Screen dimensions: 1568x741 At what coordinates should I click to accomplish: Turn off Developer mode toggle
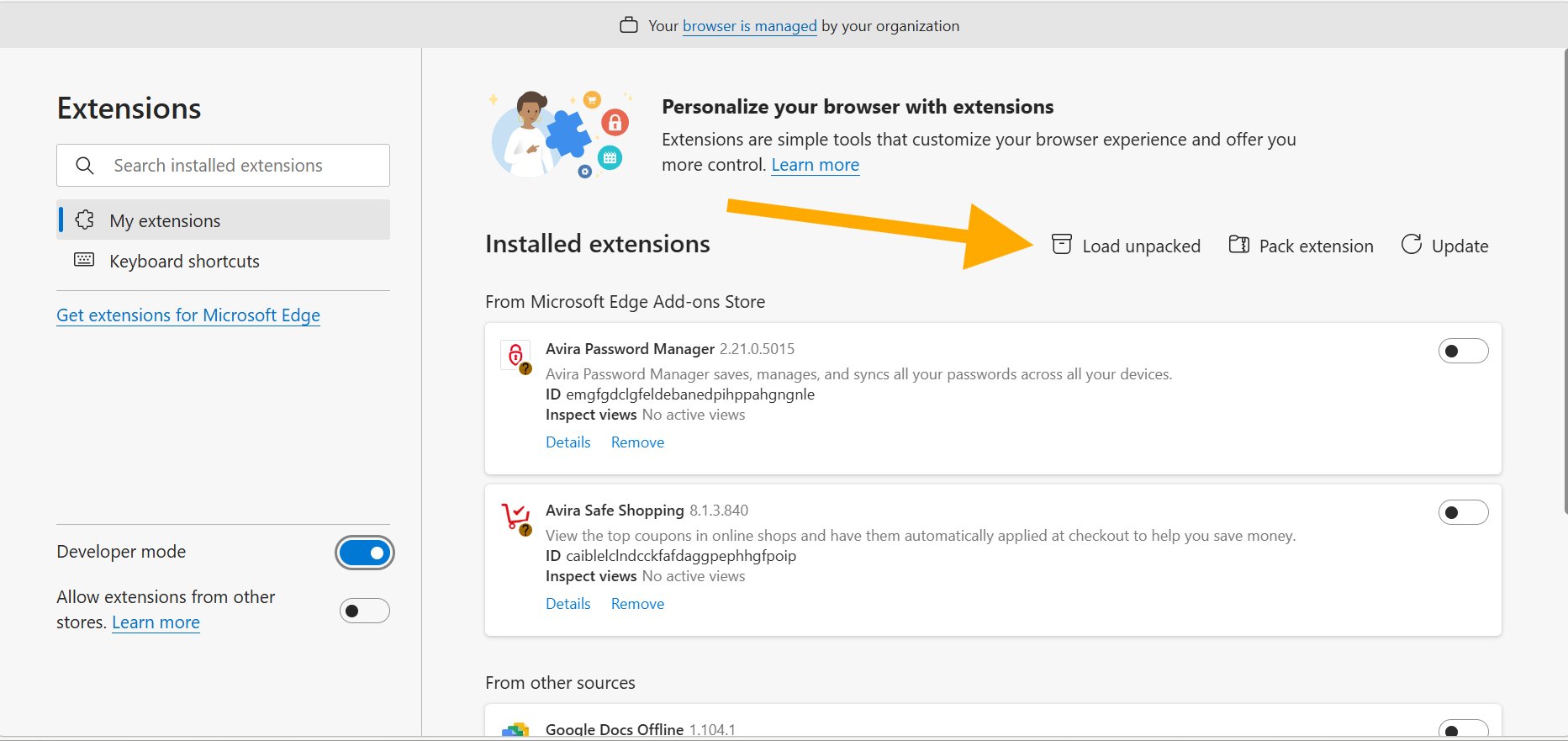[365, 553]
